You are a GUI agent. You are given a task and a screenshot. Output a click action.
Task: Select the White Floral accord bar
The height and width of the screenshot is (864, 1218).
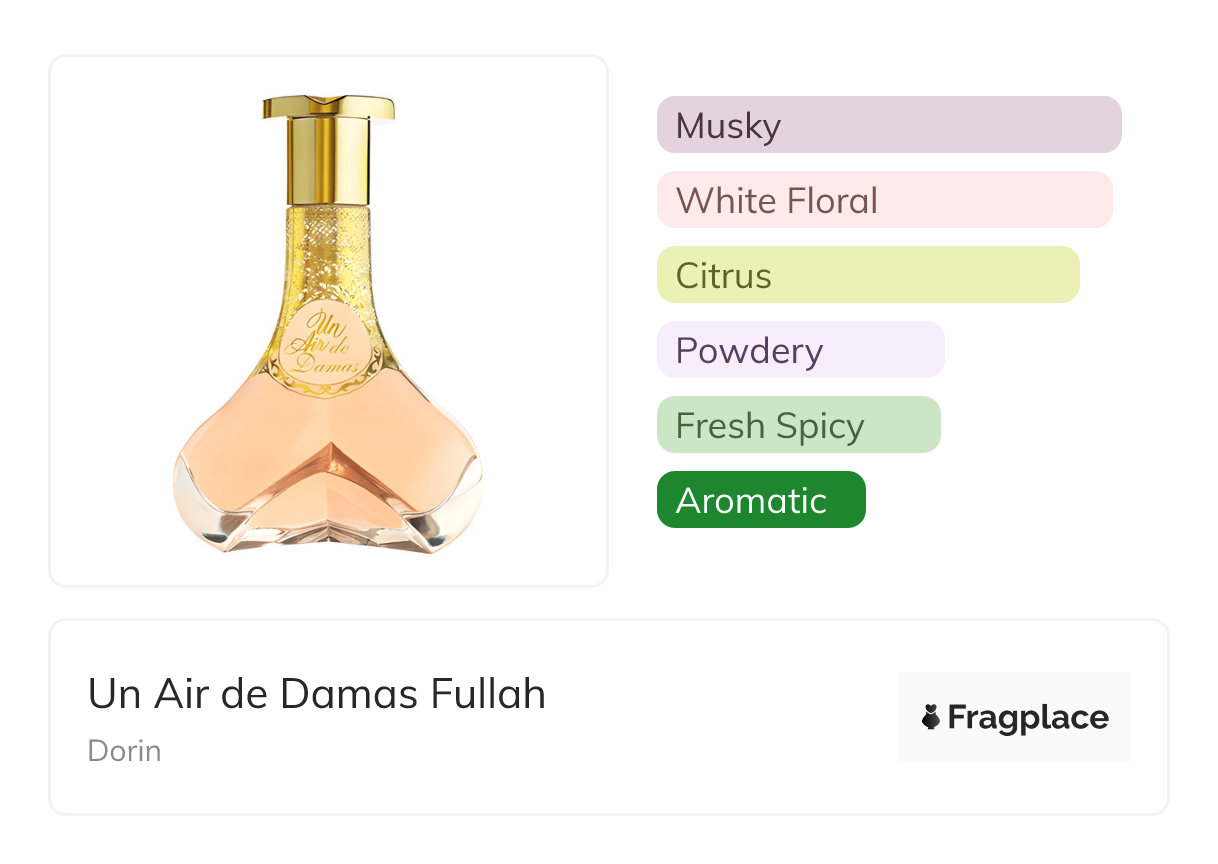(884, 200)
